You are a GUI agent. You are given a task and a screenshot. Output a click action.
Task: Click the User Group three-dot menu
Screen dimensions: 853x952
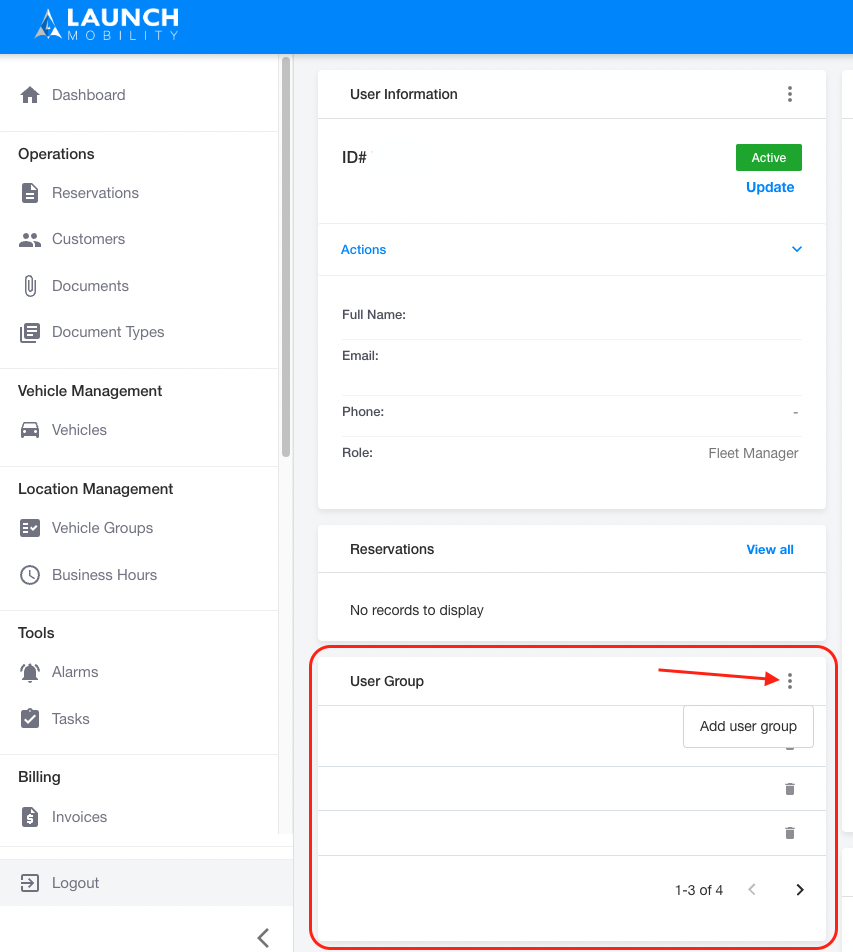[x=790, y=681]
